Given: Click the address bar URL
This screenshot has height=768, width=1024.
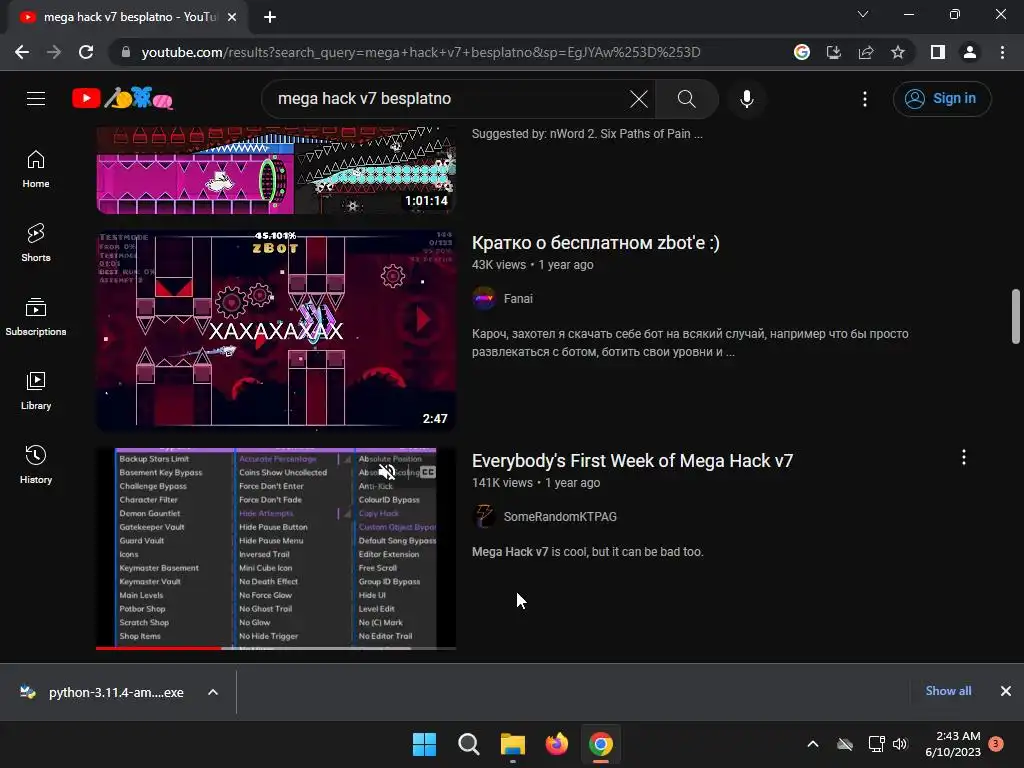Looking at the screenshot, I should pos(421,52).
